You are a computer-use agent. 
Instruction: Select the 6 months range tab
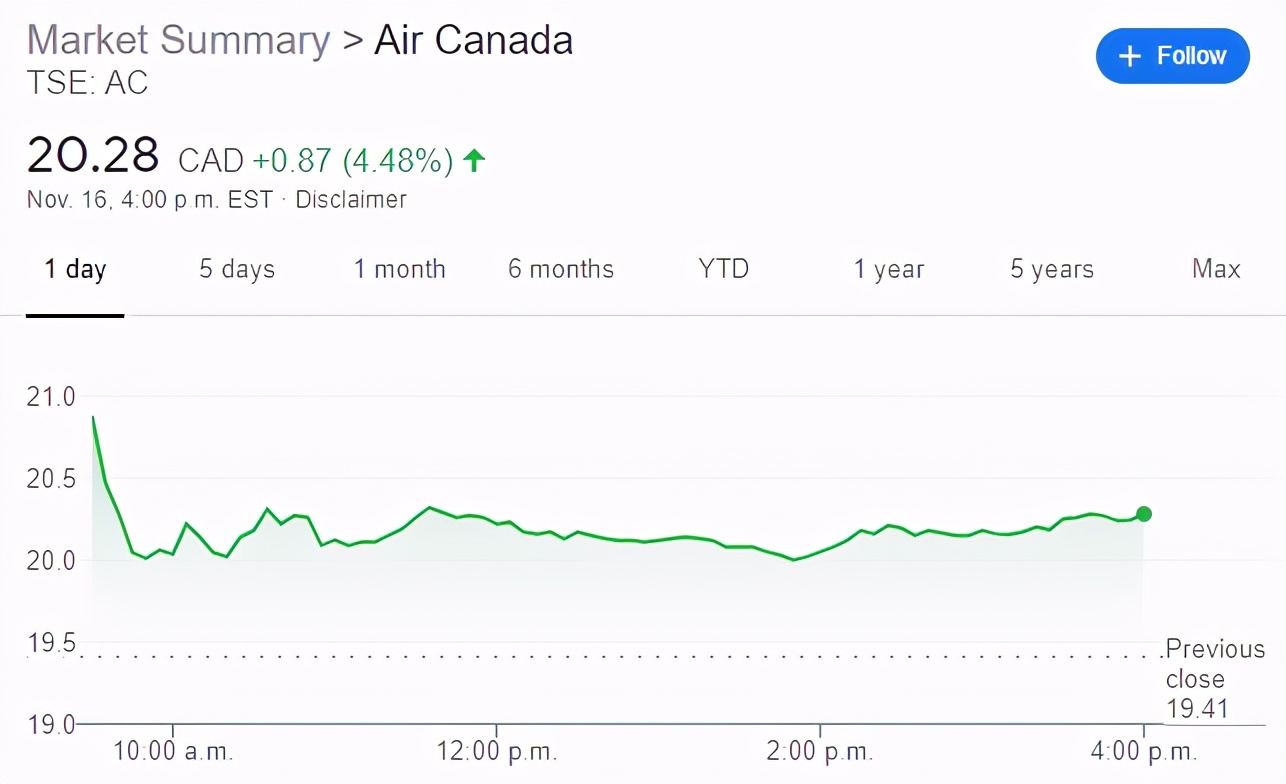(561, 270)
